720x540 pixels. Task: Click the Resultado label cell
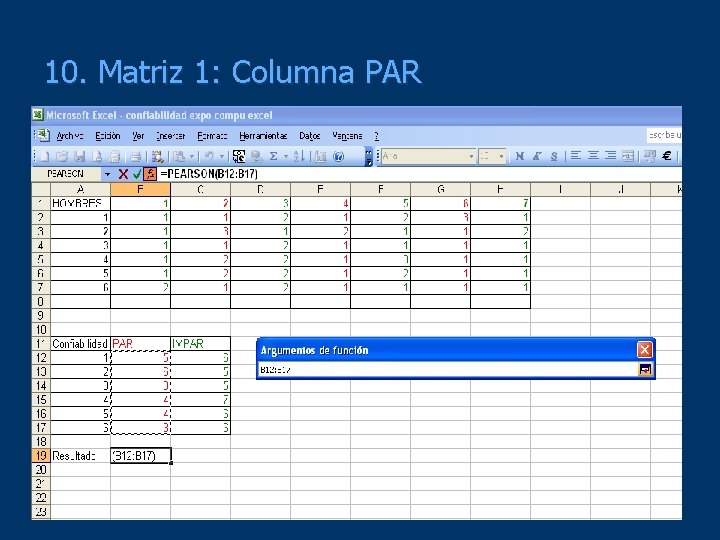80,456
